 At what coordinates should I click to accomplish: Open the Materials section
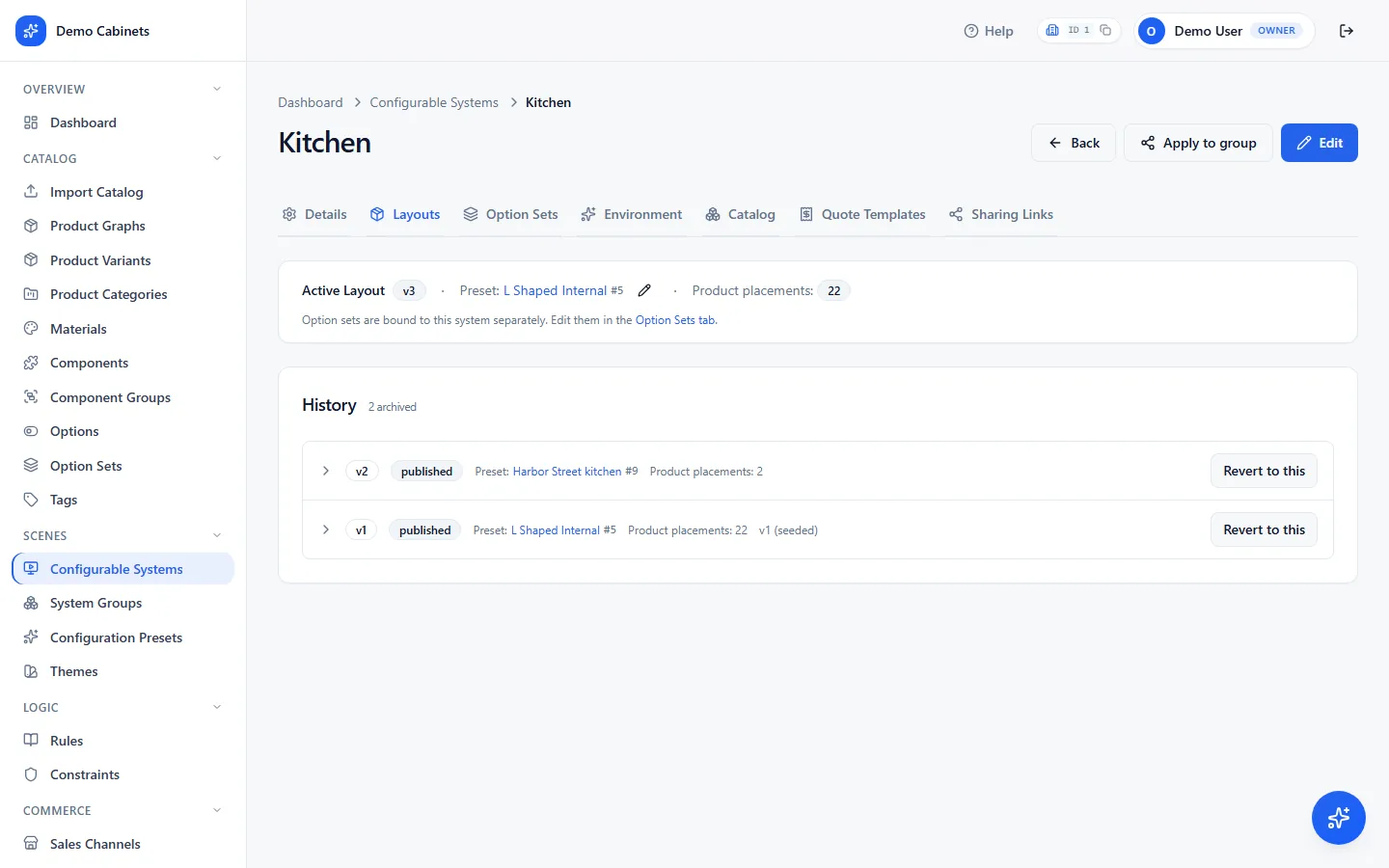[123, 329]
